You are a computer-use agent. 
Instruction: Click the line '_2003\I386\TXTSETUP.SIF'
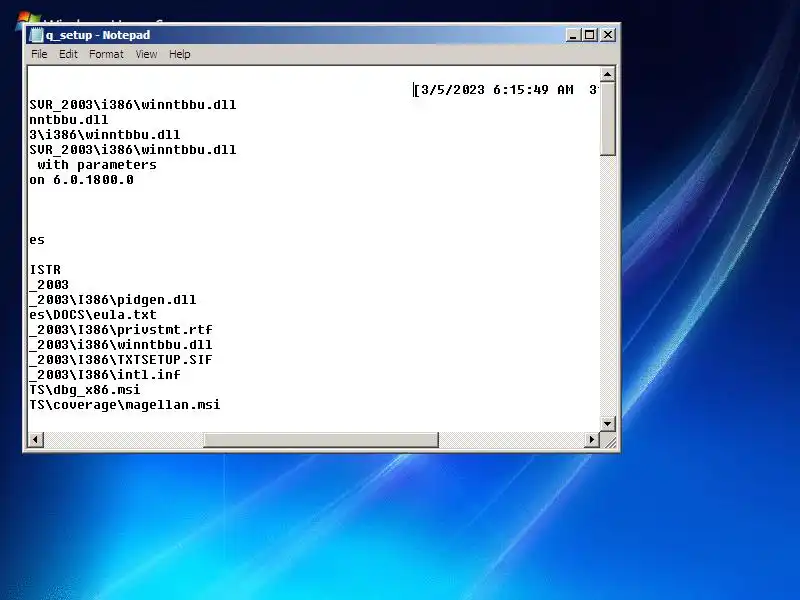121,360
